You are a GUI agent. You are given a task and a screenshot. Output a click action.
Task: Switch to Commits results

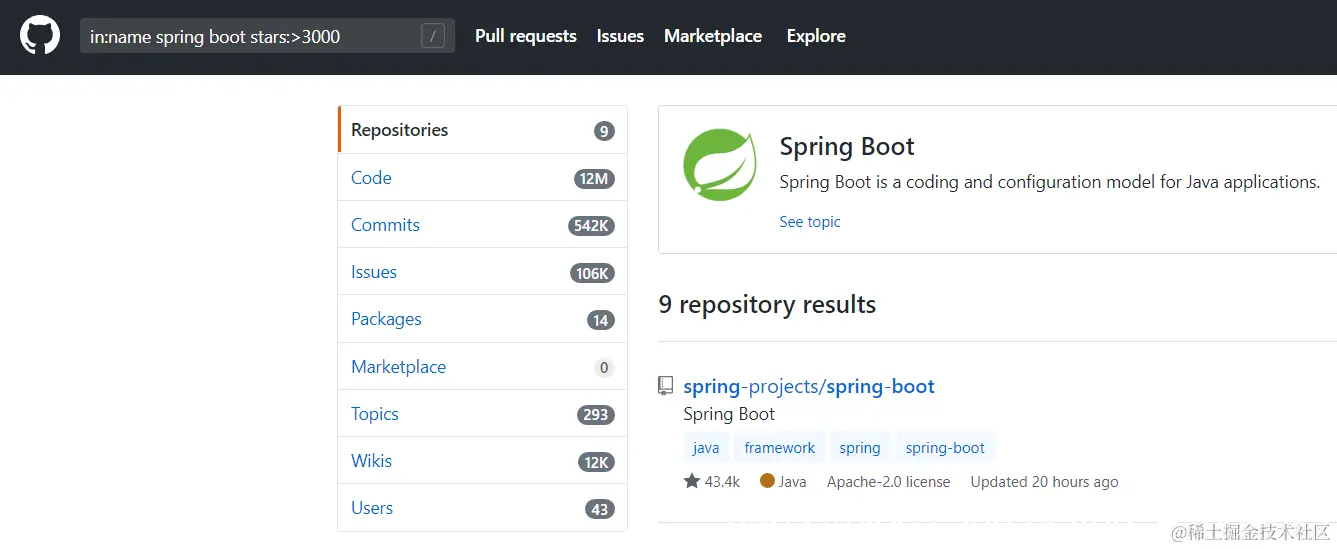point(385,225)
